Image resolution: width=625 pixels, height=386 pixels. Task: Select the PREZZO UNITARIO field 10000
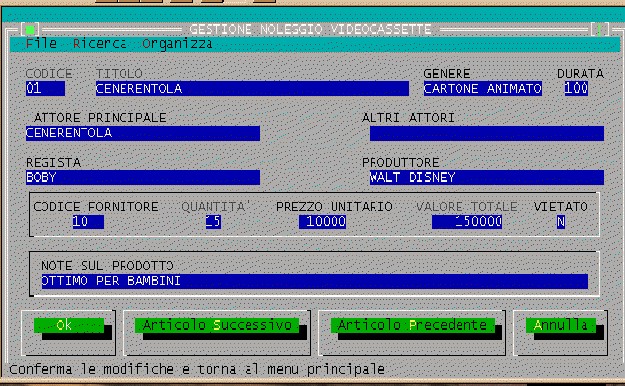pos(322,222)
